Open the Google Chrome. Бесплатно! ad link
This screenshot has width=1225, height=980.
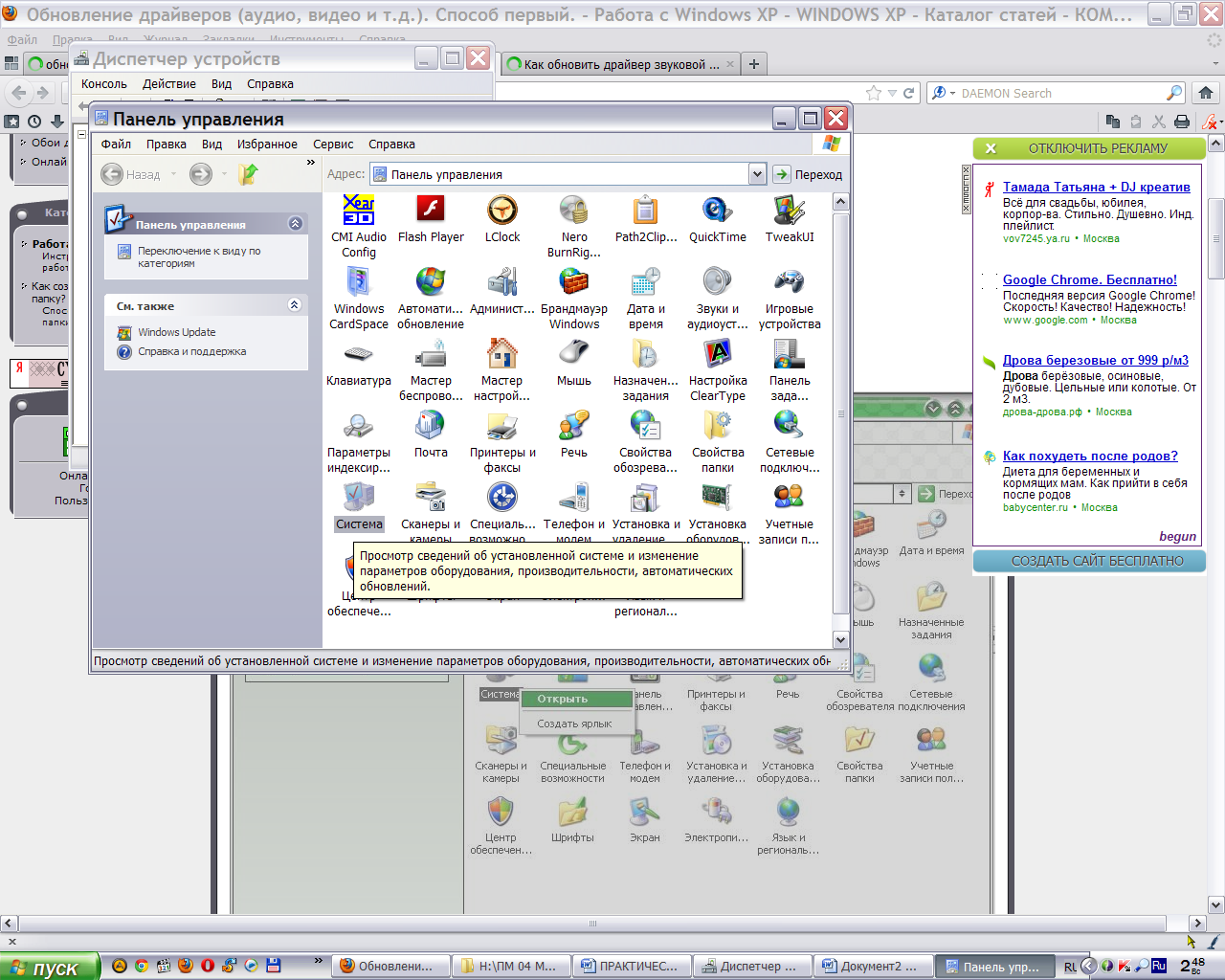coord(1090,279)
